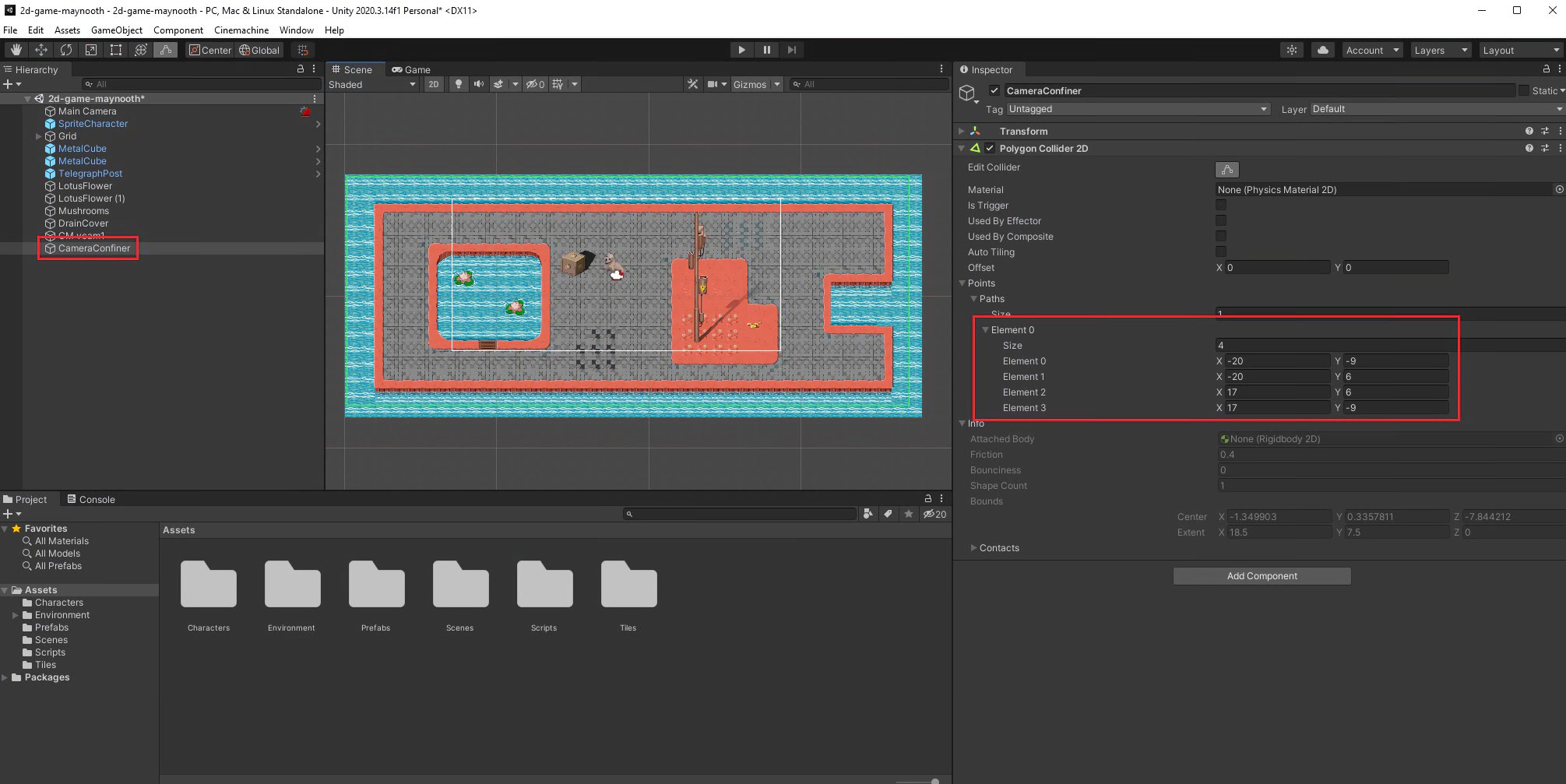Screen dimensions: 1566x784
Task: Select Material None object picker
Action: coord(1559,189)
